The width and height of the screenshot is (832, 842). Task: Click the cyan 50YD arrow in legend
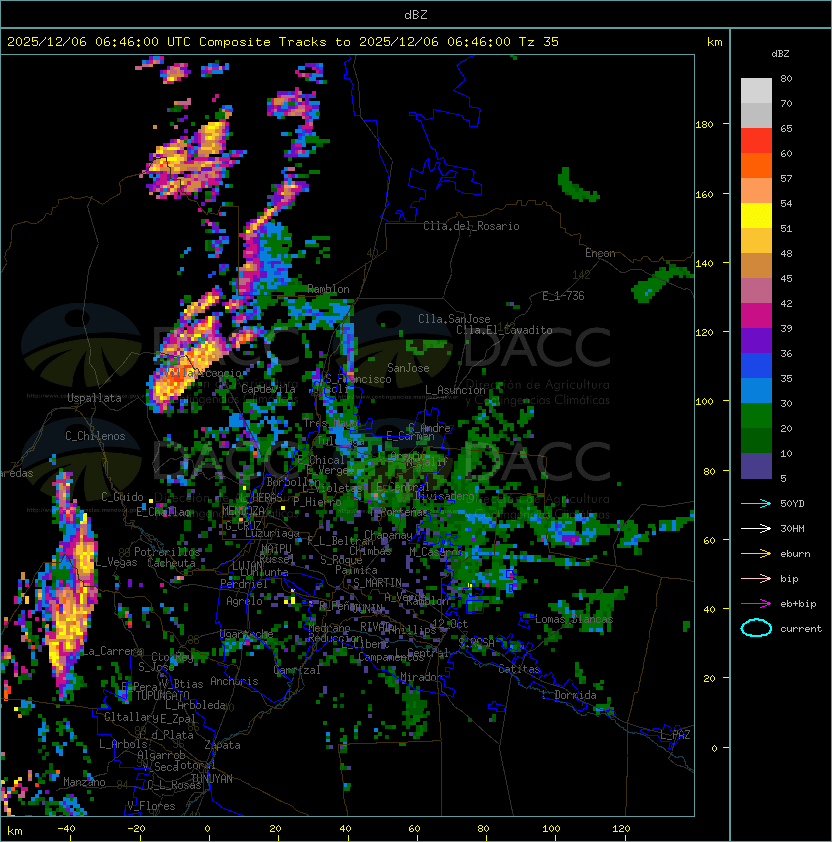755,503
